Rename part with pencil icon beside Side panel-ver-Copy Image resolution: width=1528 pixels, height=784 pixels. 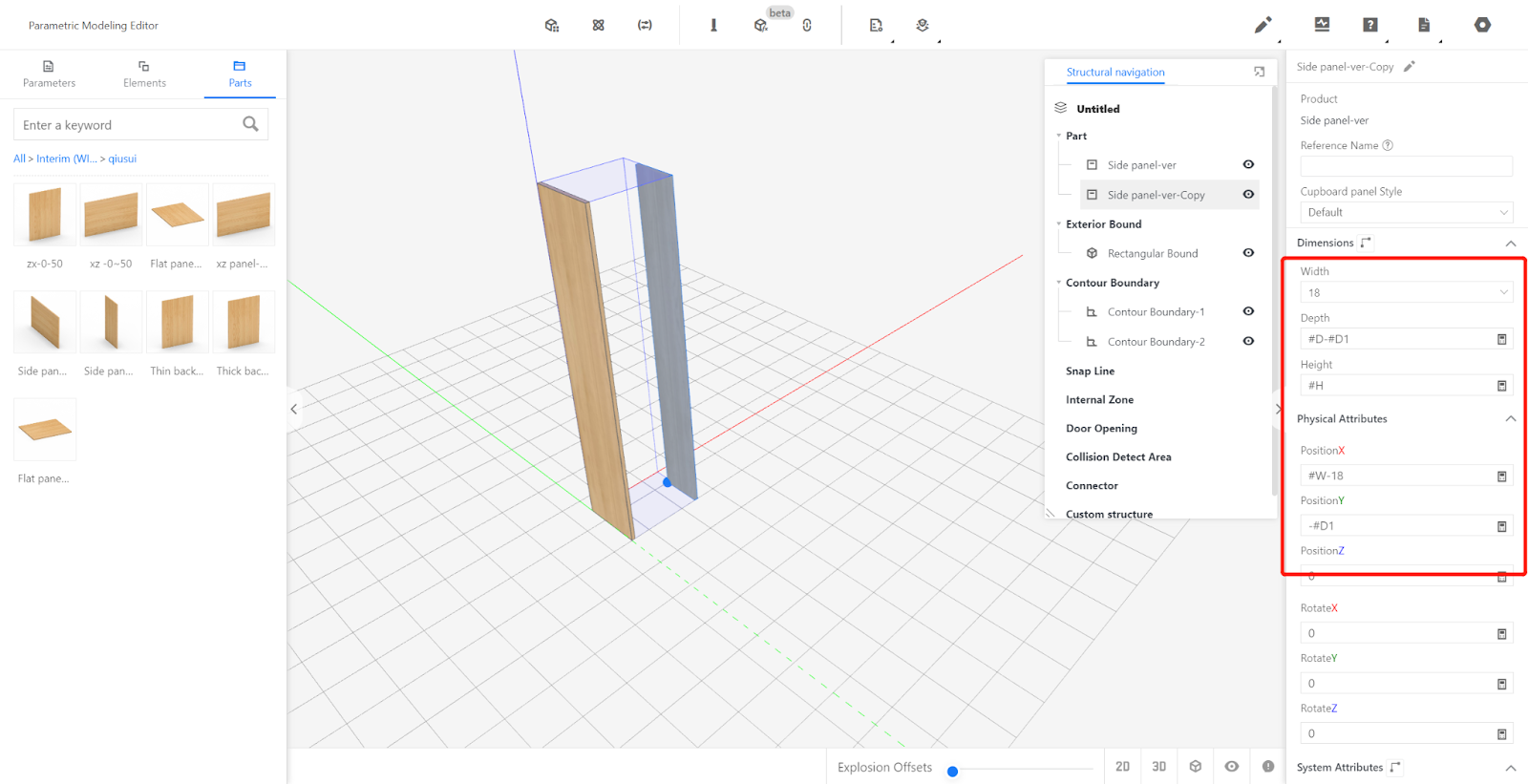[1409, 67]
